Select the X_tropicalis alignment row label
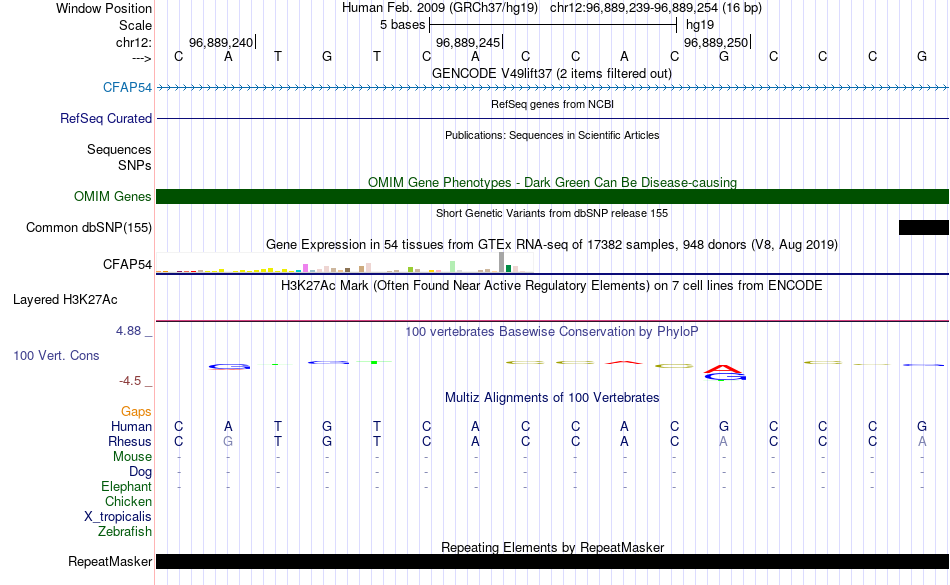Image resolution: width=950 pixels, height=585 pixels. pyautogui.click(x=118, y=517)
